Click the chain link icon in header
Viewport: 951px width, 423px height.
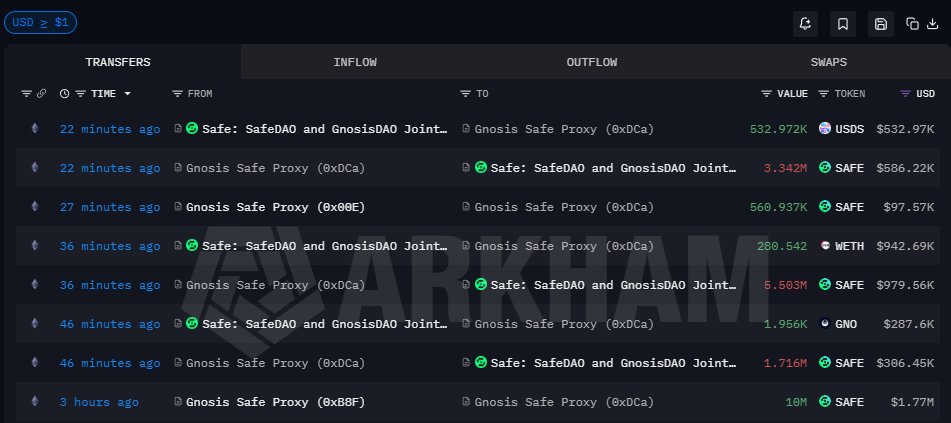point(41,94)
